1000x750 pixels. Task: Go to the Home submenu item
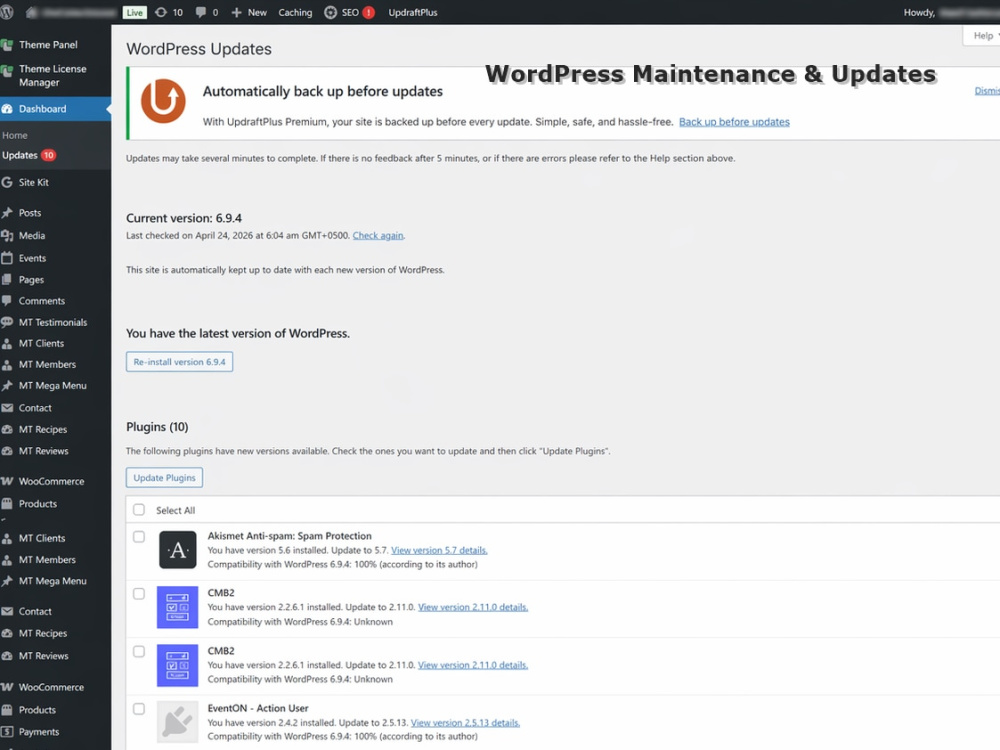pyautogui.click(x=15, y=135)
